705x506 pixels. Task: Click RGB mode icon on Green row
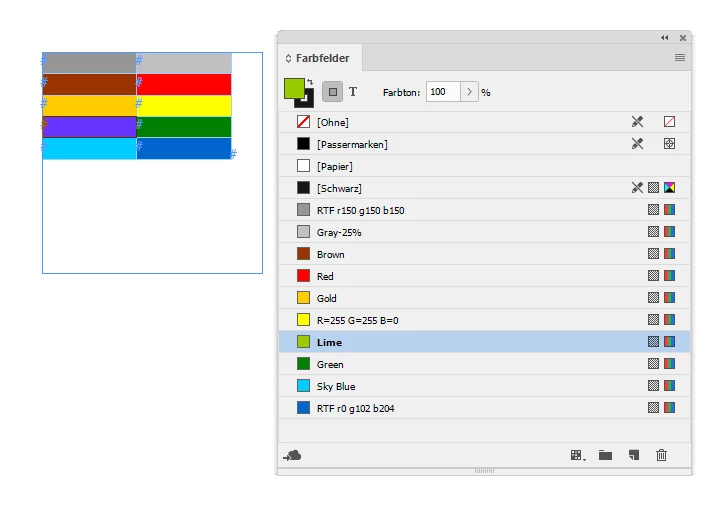[x=669, y=363]
